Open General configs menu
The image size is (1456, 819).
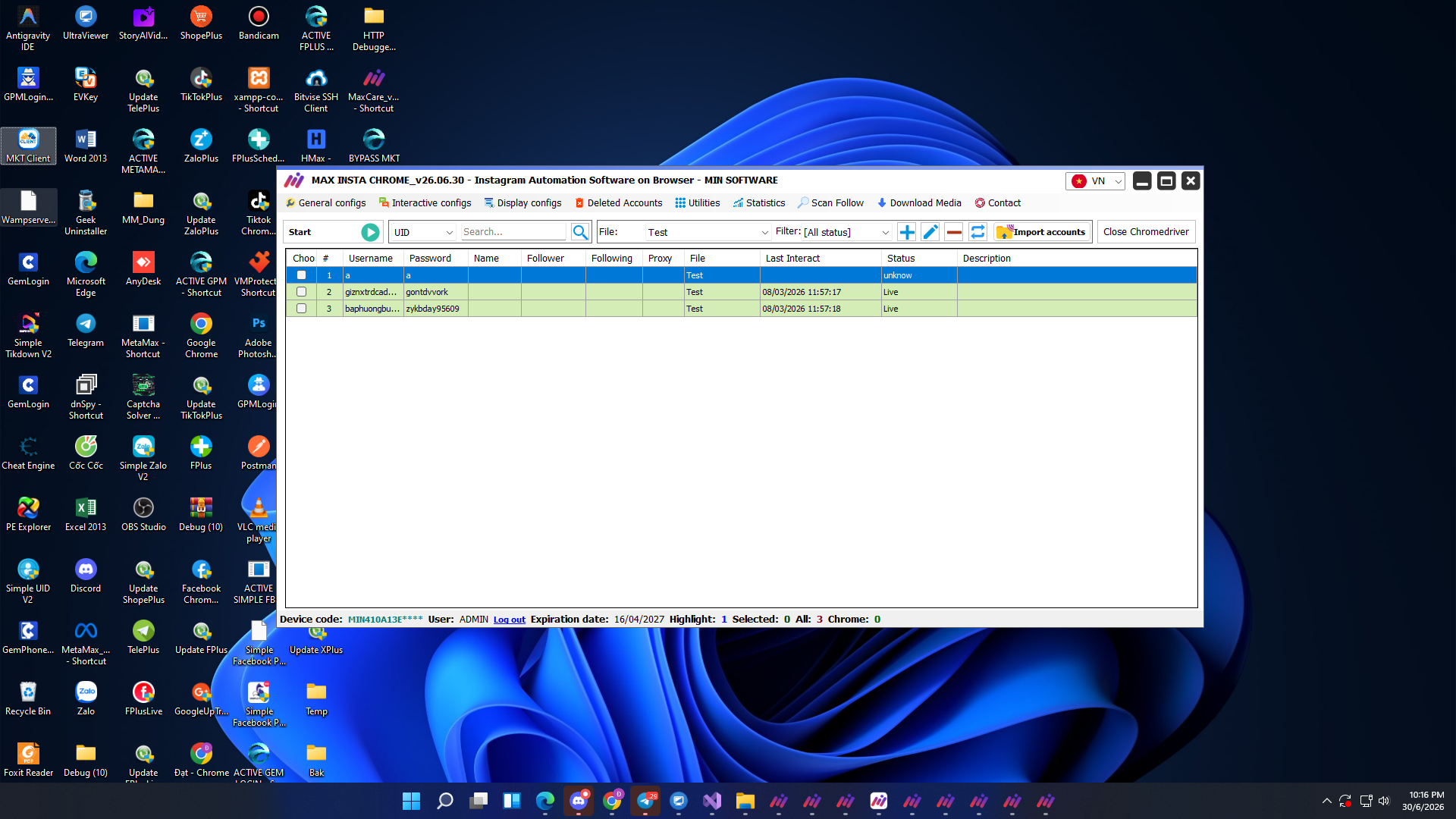click(325, 203)
